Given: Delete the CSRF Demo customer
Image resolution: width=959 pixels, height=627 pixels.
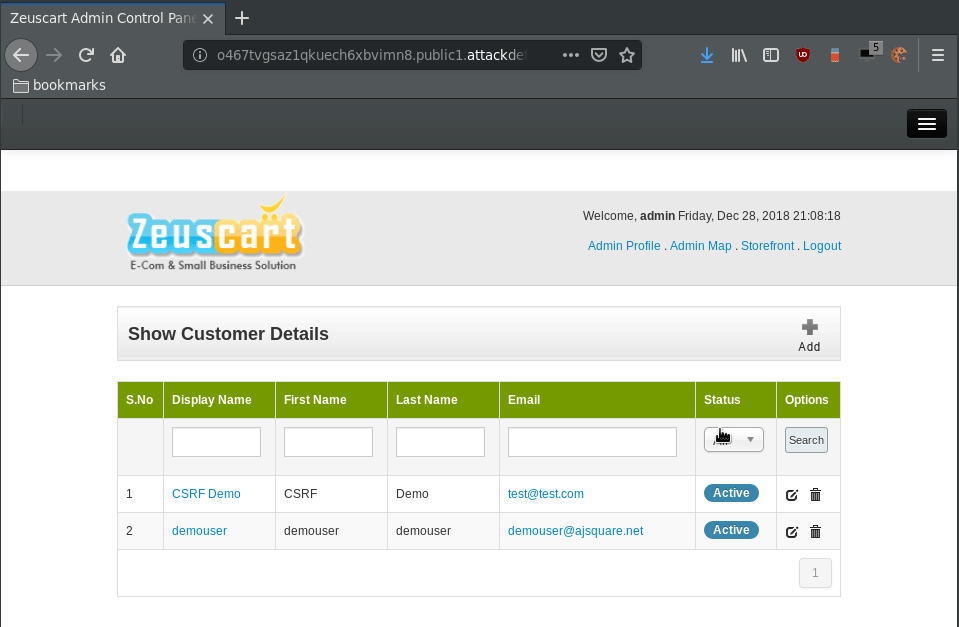Looking at the screenshot, I should pyautogui.click(x=815, y=494).
